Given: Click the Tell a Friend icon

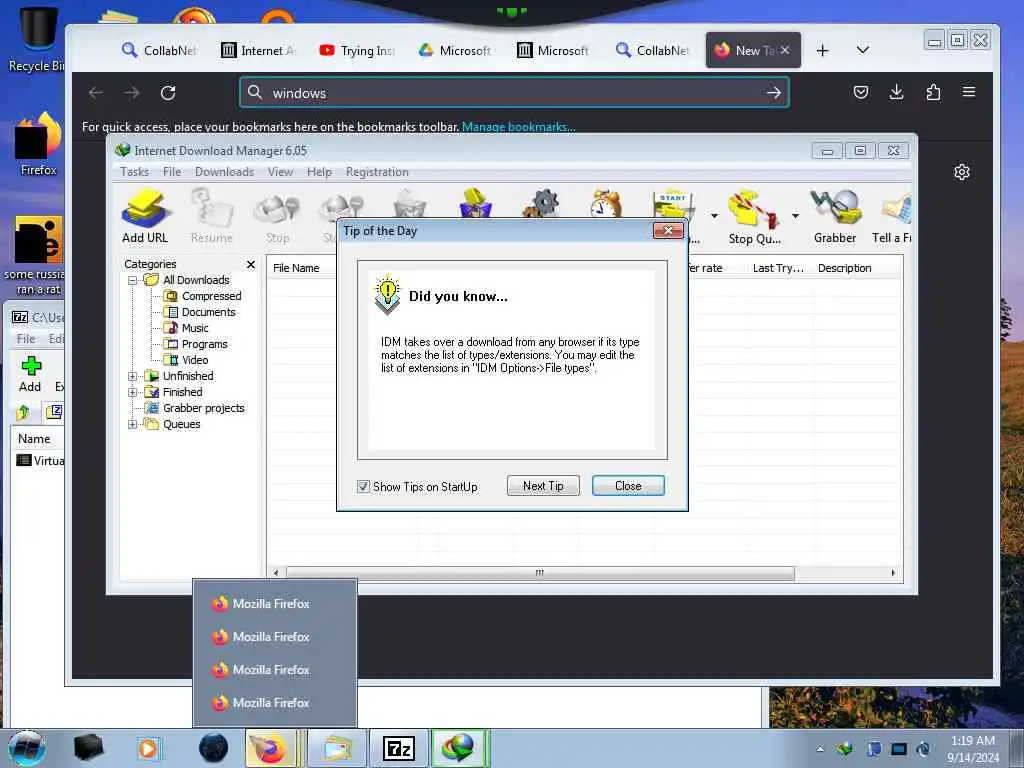Looking at the screenshot, I should [892, 216].
